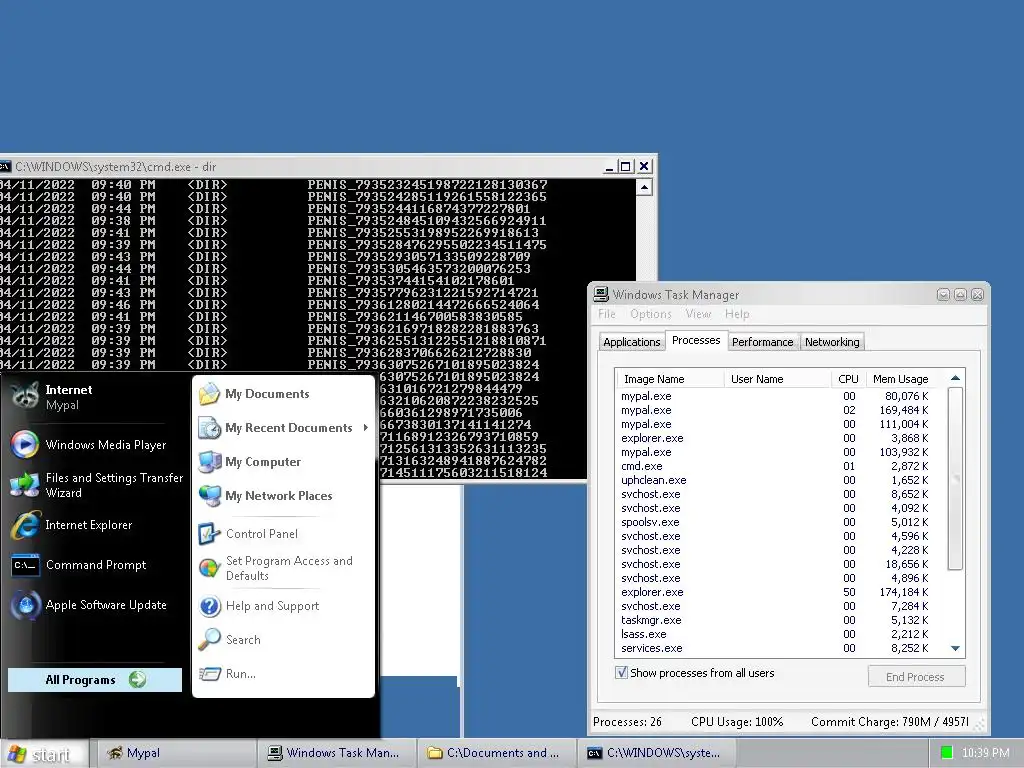
Task: Switch to Mypal taskbar button
Action: tap(175, 753)
